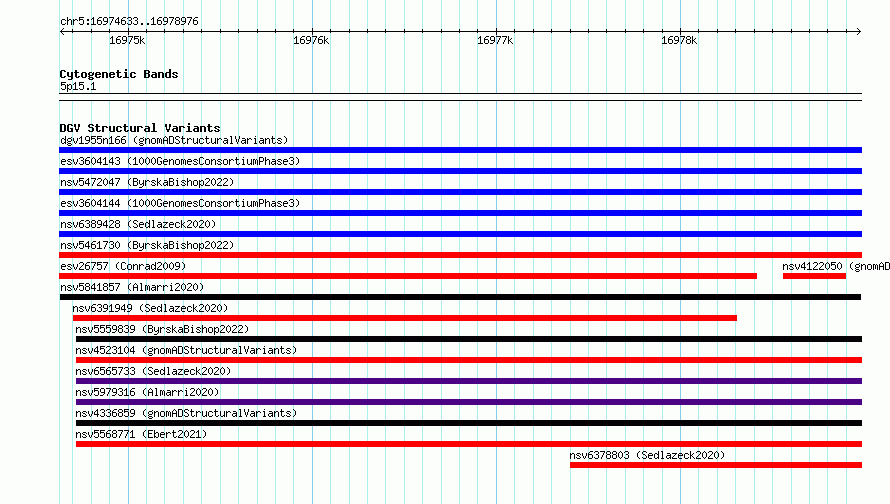Click the right arrow of the ruler
This screenshot has width=890, height=504.
tap(858, 32)
